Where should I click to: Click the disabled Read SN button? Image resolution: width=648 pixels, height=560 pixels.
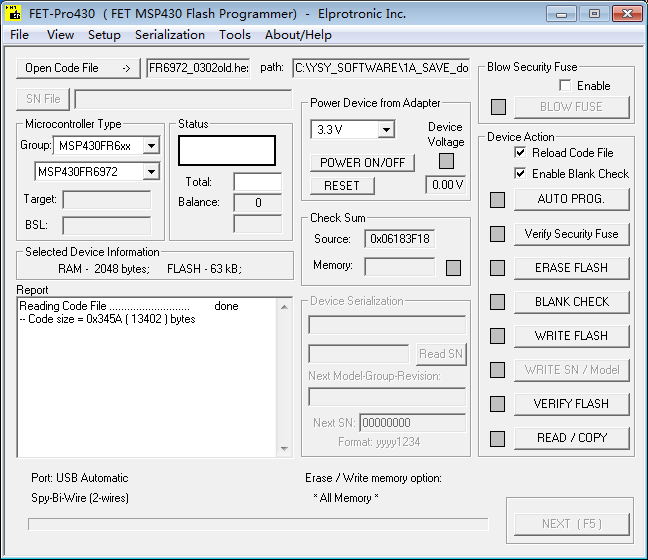441,354
